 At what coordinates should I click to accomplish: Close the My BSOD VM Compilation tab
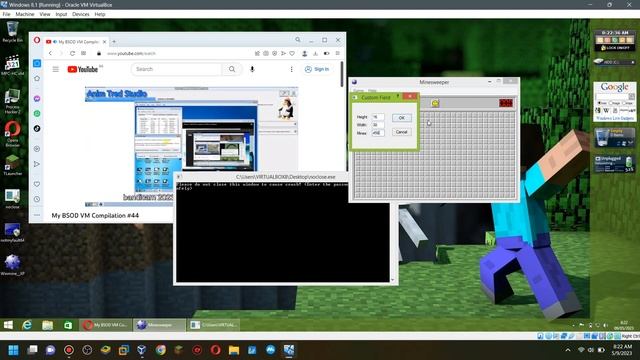[x=104, y=42]
